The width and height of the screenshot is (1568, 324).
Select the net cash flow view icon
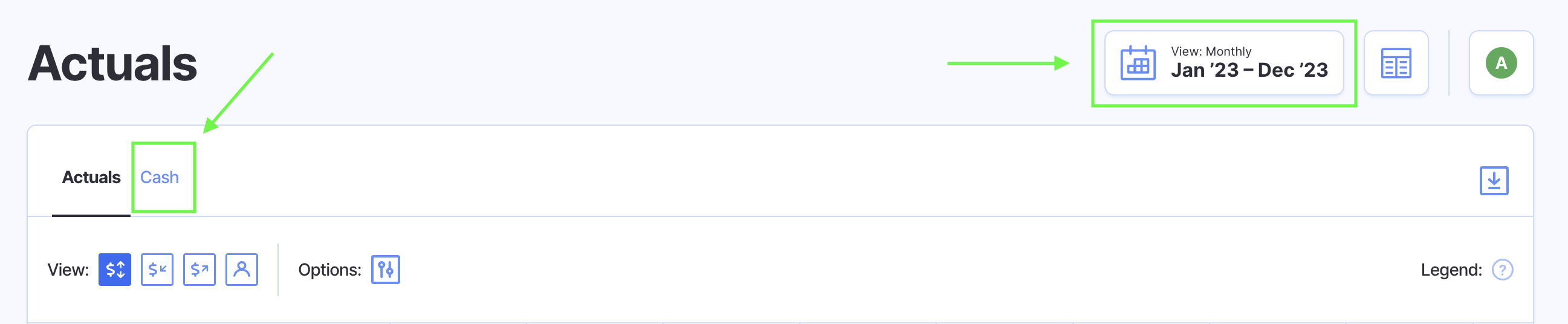point(115,270)
